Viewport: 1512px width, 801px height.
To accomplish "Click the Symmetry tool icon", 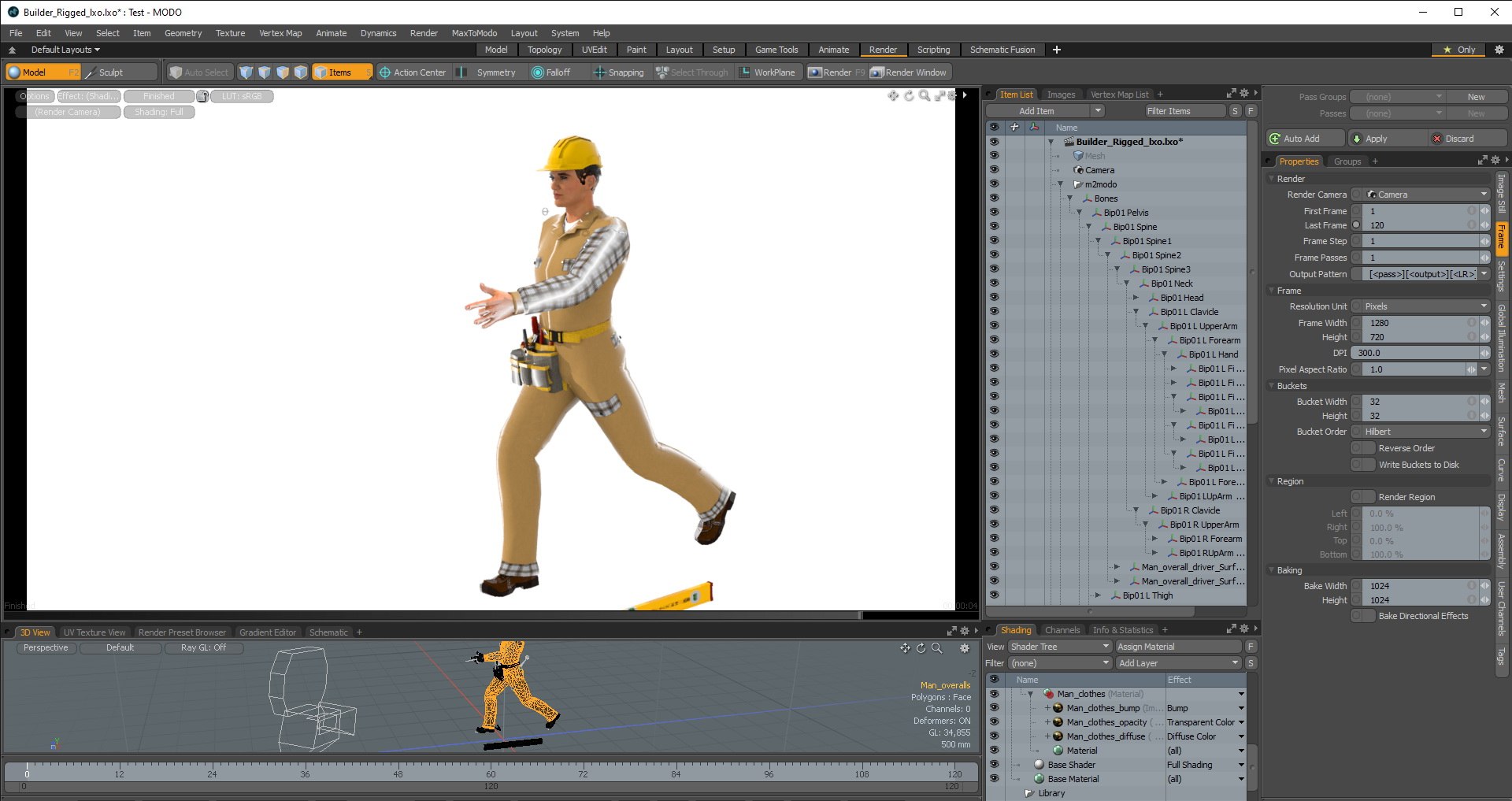I will (462, 72).
